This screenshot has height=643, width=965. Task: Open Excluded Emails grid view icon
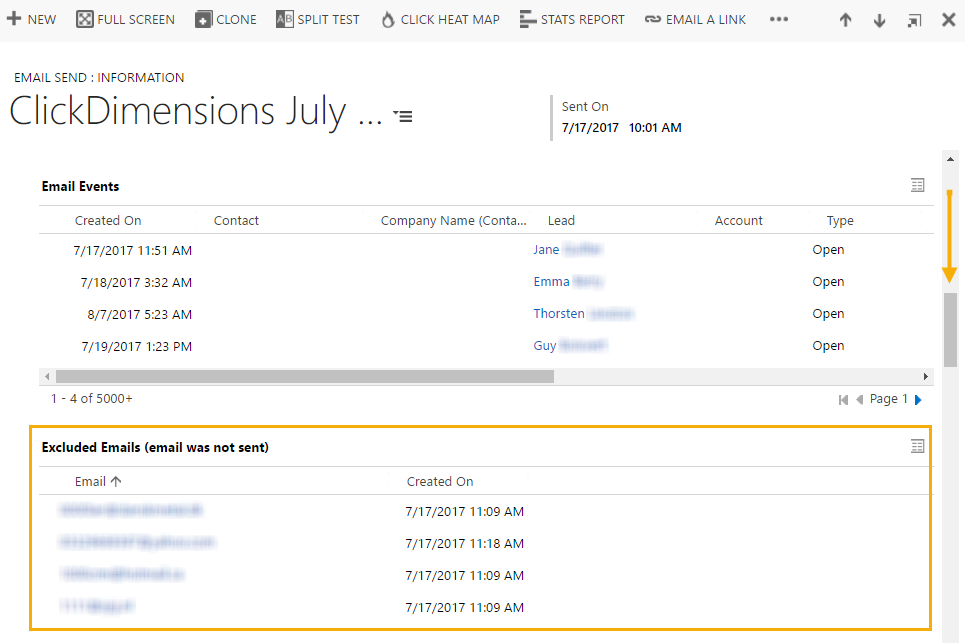[x=917, y=447]
